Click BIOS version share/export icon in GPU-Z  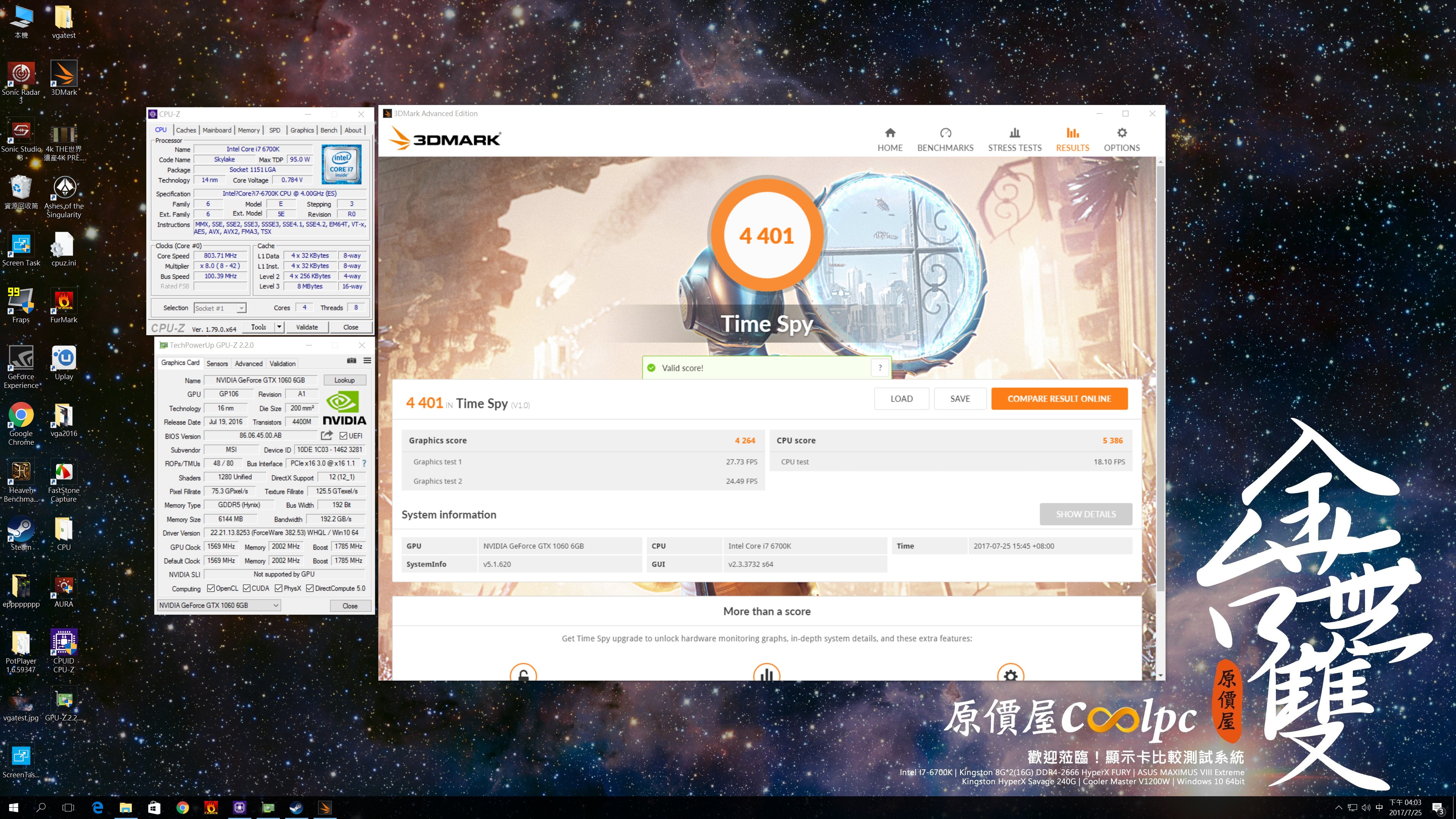click(x=327, y=435)
